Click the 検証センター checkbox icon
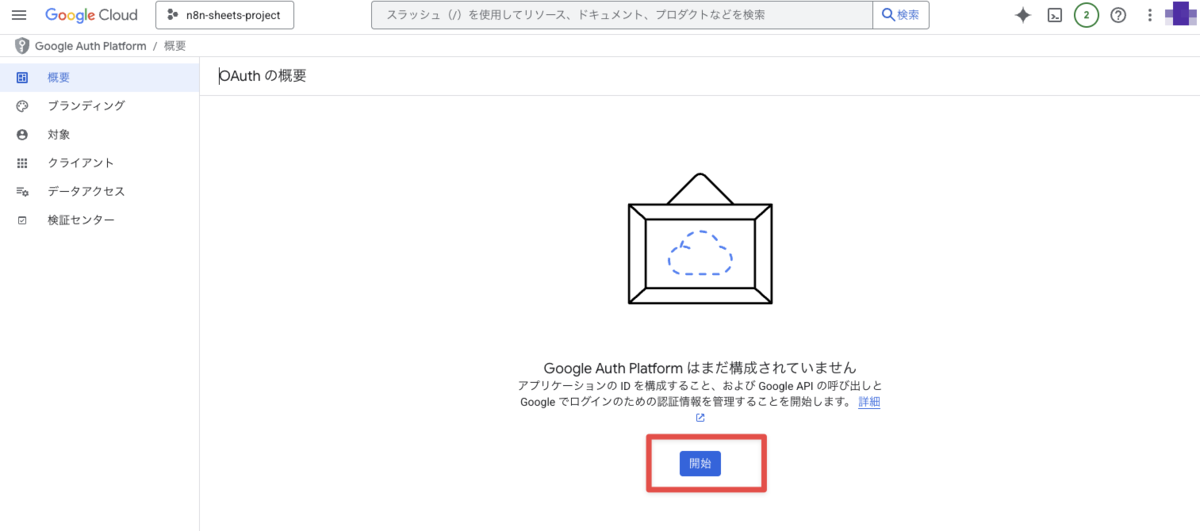This screenshot has width=1200, height=531. tap(22, 220)
